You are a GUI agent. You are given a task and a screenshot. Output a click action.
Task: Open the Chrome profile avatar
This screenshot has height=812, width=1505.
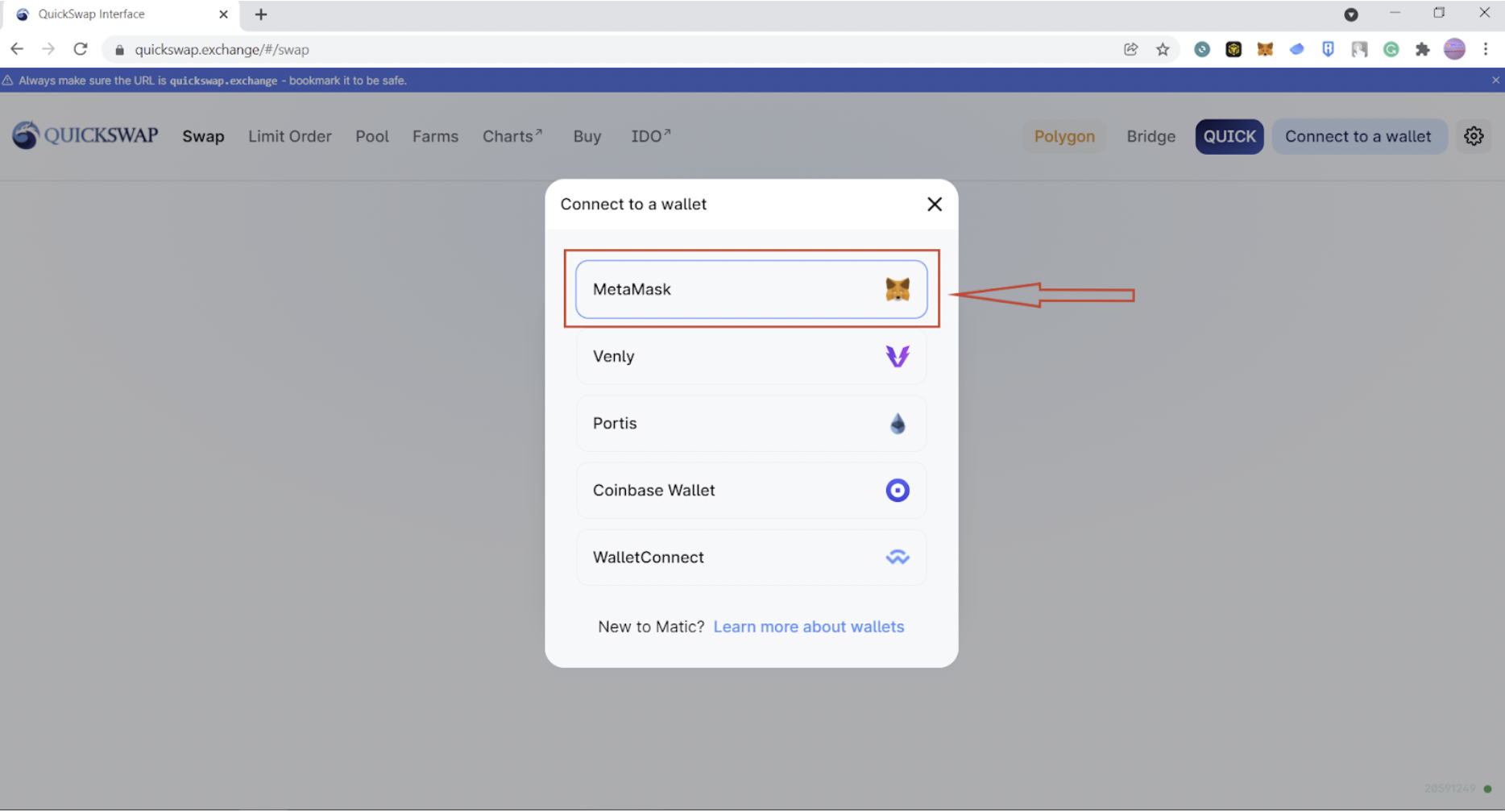tap(1454, 49)
